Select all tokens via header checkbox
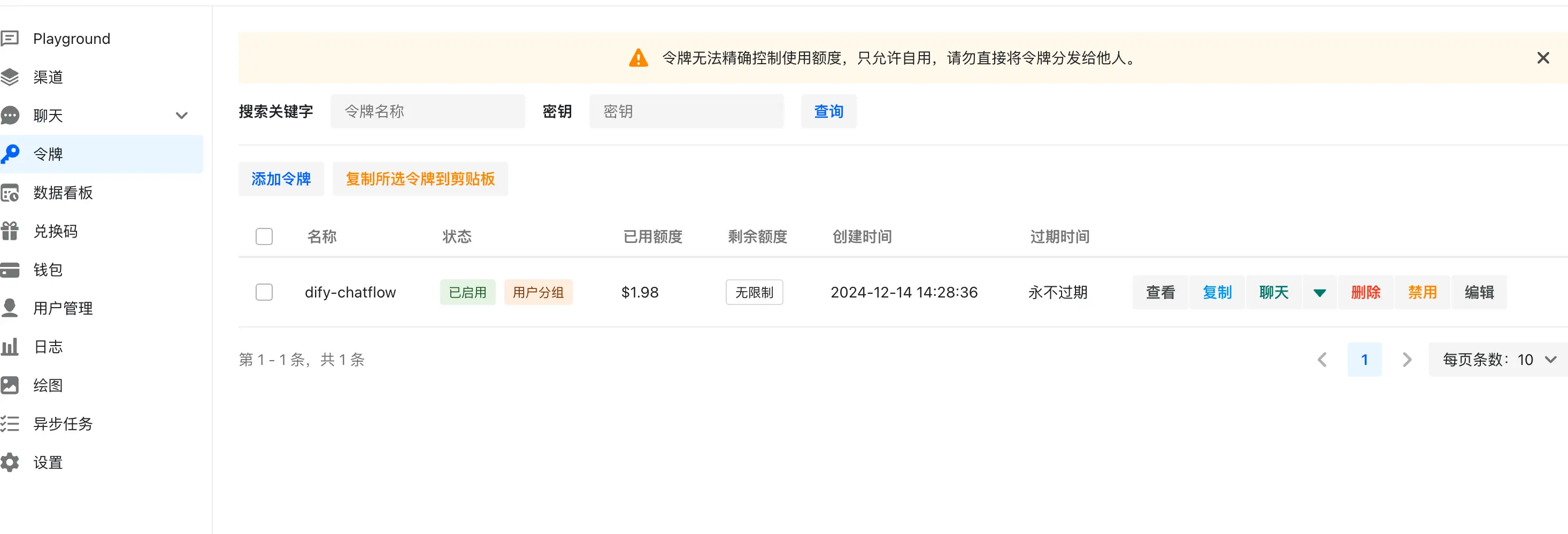1568x534 pixels. pyautogui.click(x=264, y=237)
